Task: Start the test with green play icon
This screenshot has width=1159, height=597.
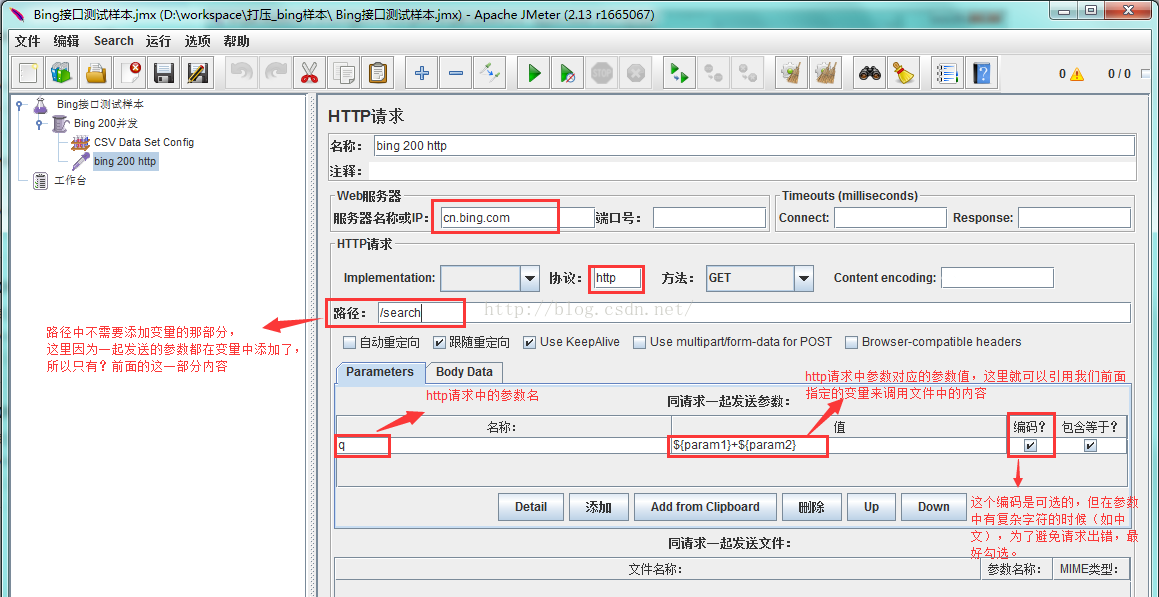Action: coord(534,72)
